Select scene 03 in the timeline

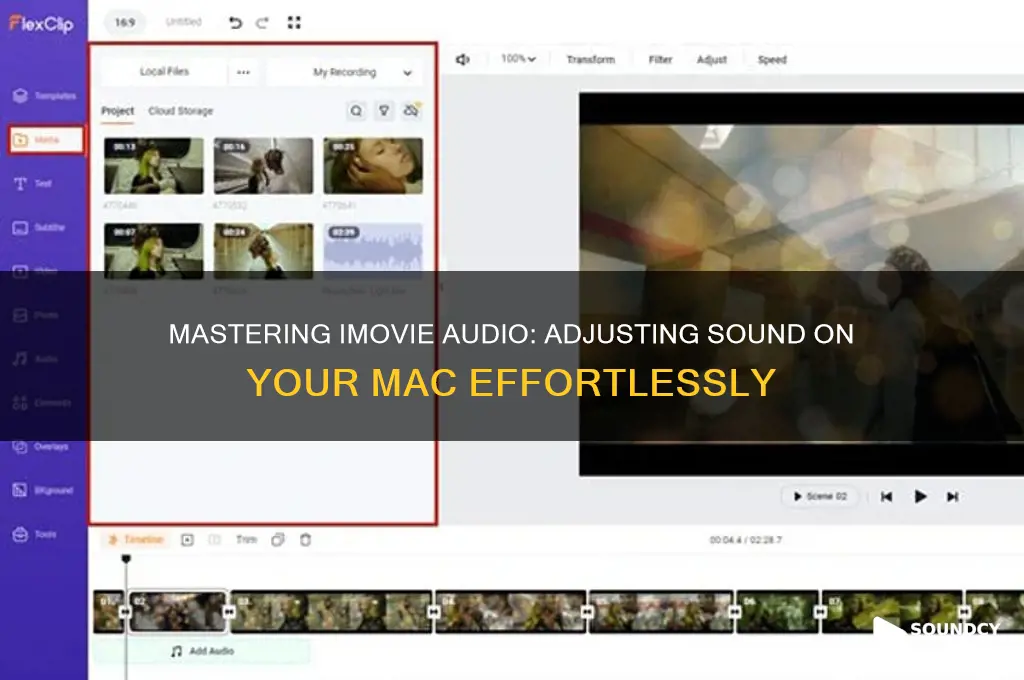point(332,611)
